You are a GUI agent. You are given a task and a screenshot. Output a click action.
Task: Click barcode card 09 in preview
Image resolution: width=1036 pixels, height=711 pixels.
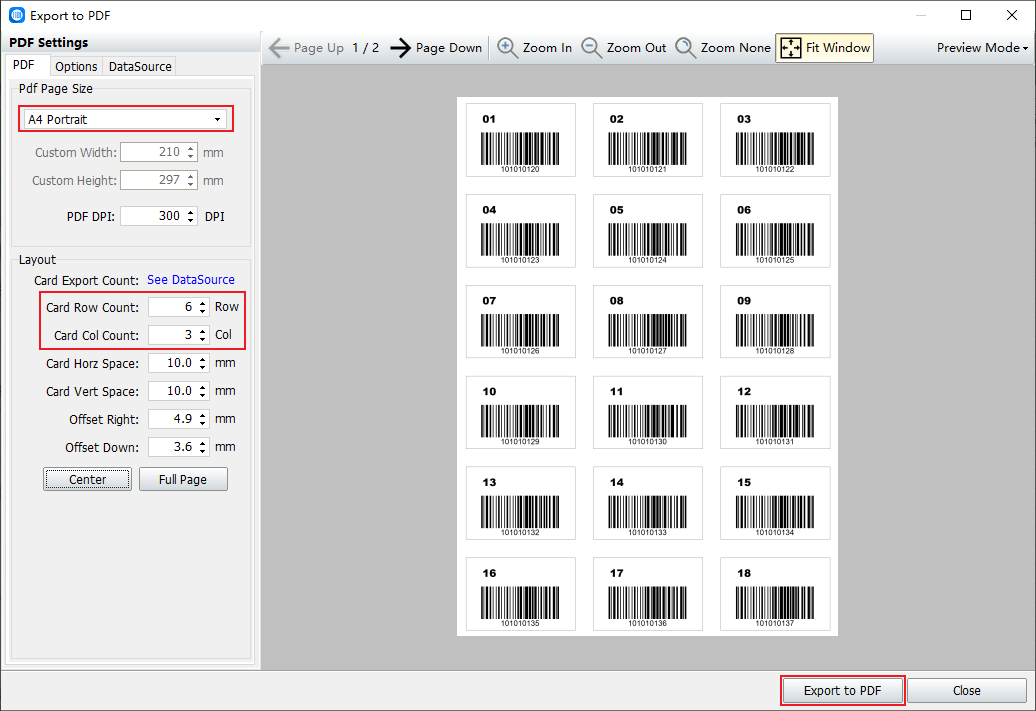775,322
